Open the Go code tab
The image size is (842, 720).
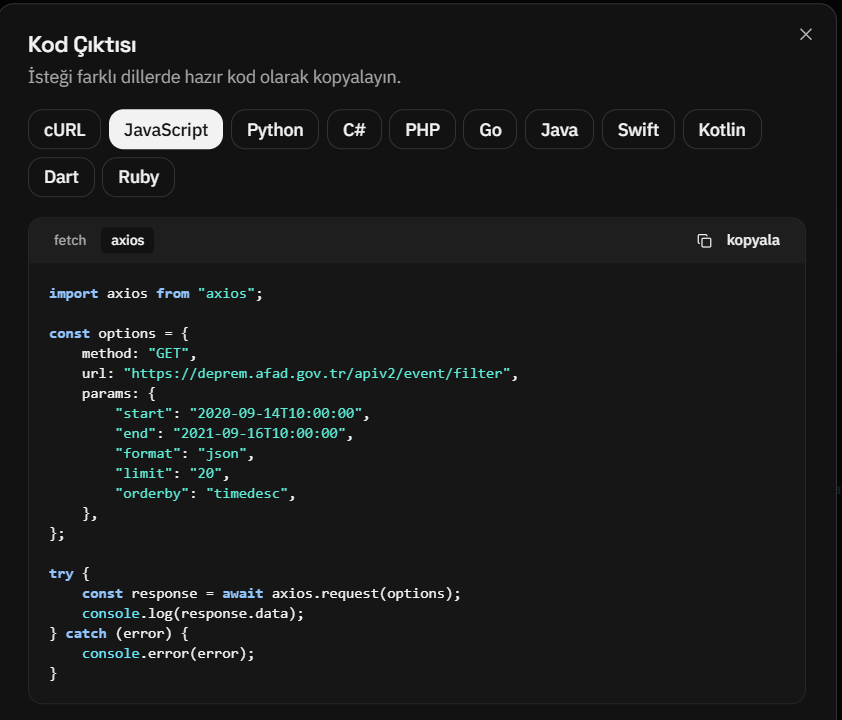click(490, 129)
